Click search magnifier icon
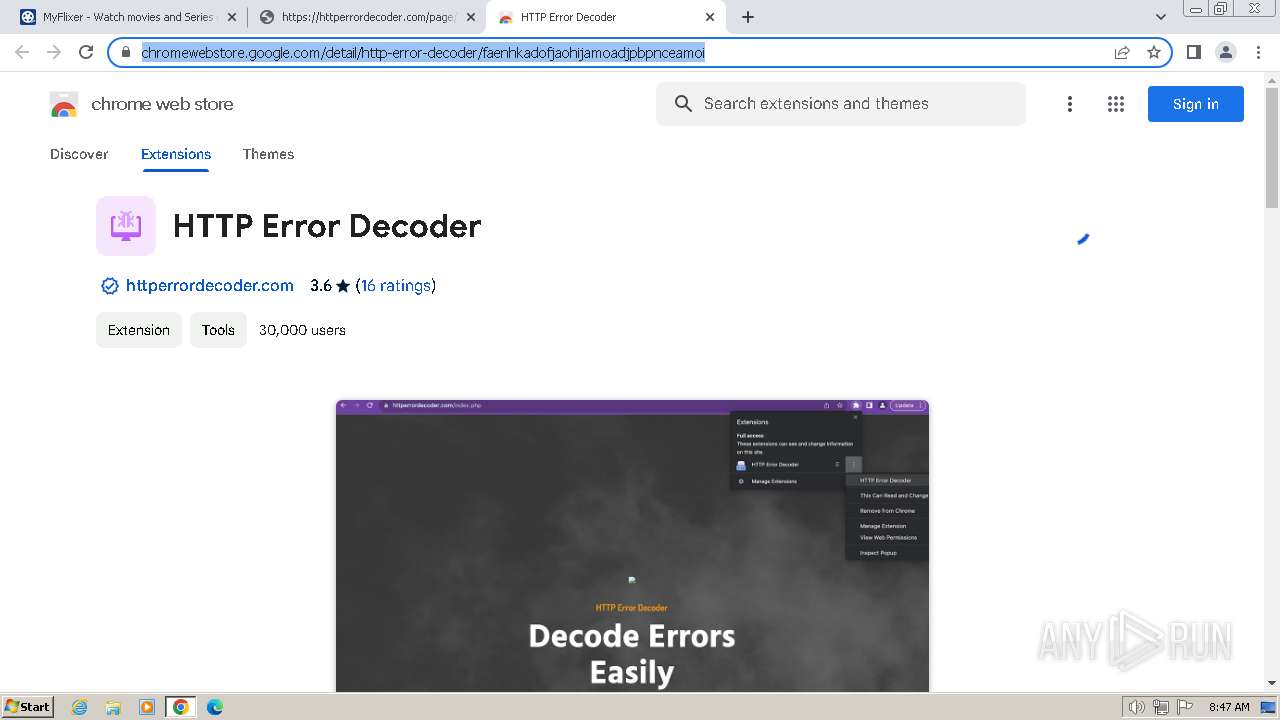 (x=683, y=104)
